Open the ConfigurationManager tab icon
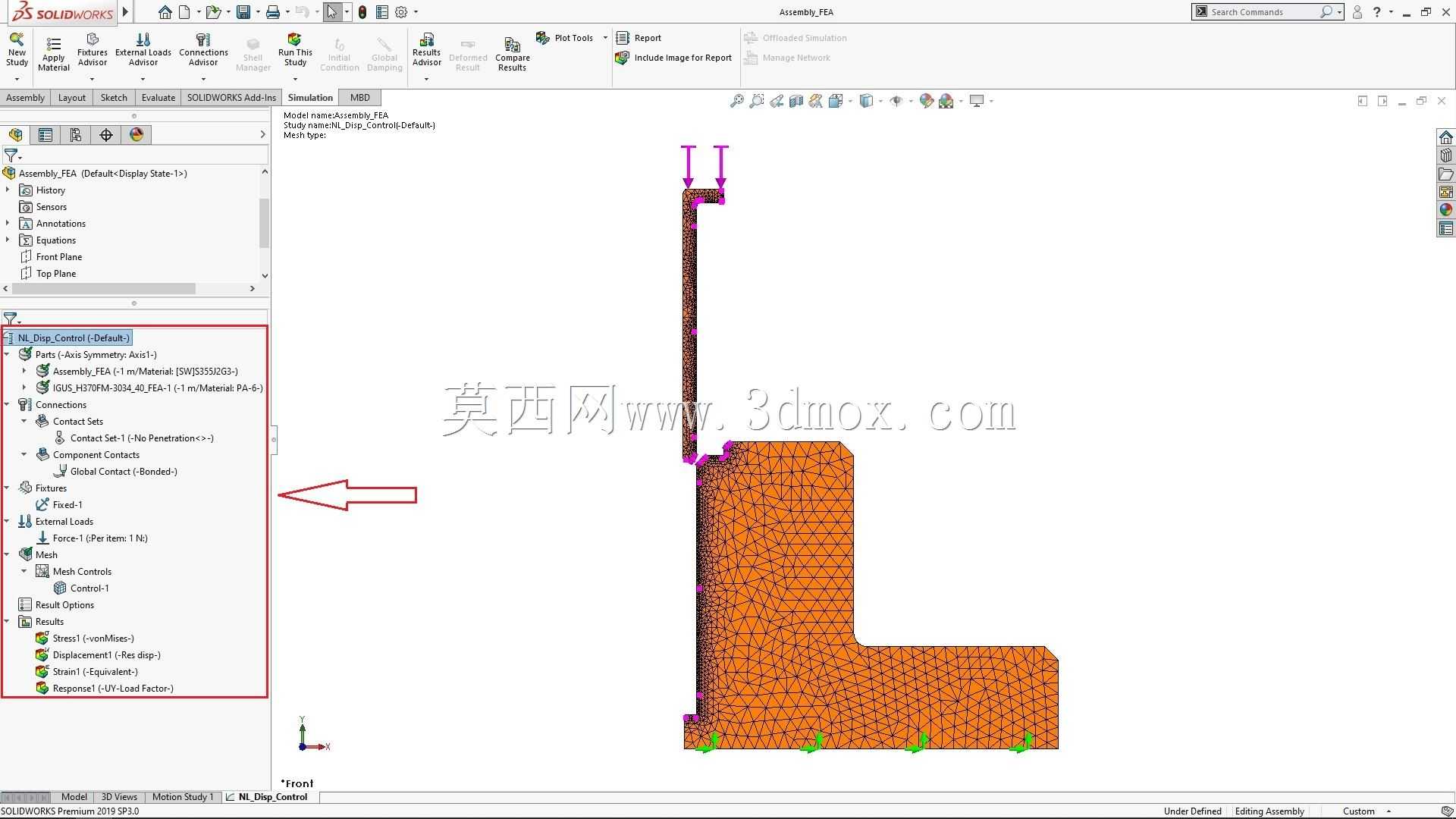The width and height of the screenshot is (1456, 819). (x=75, y=135)
